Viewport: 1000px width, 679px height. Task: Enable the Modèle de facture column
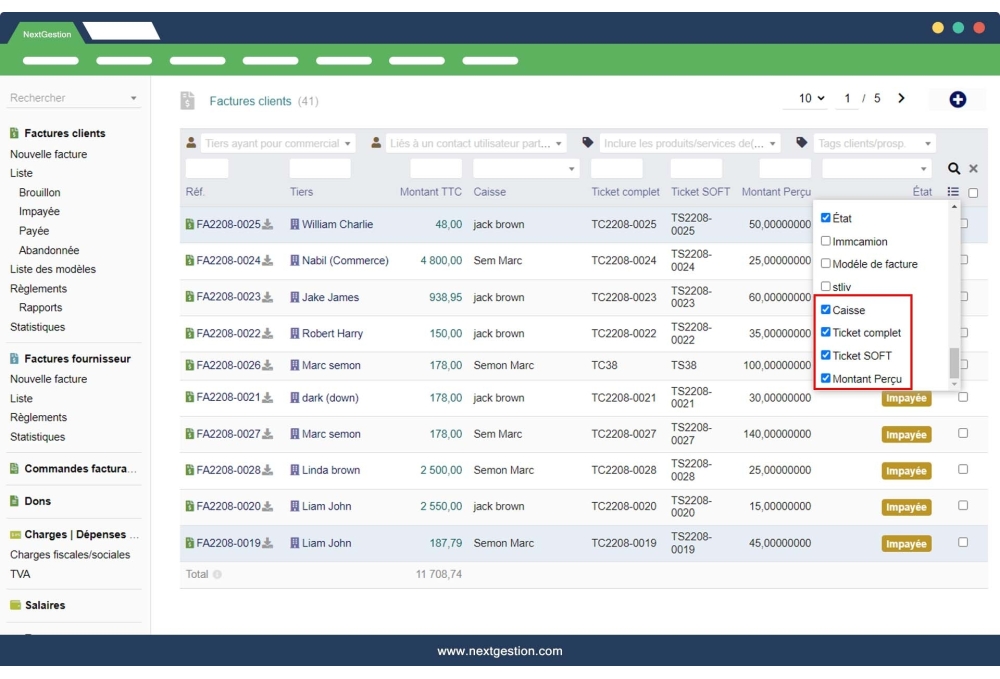826,264
